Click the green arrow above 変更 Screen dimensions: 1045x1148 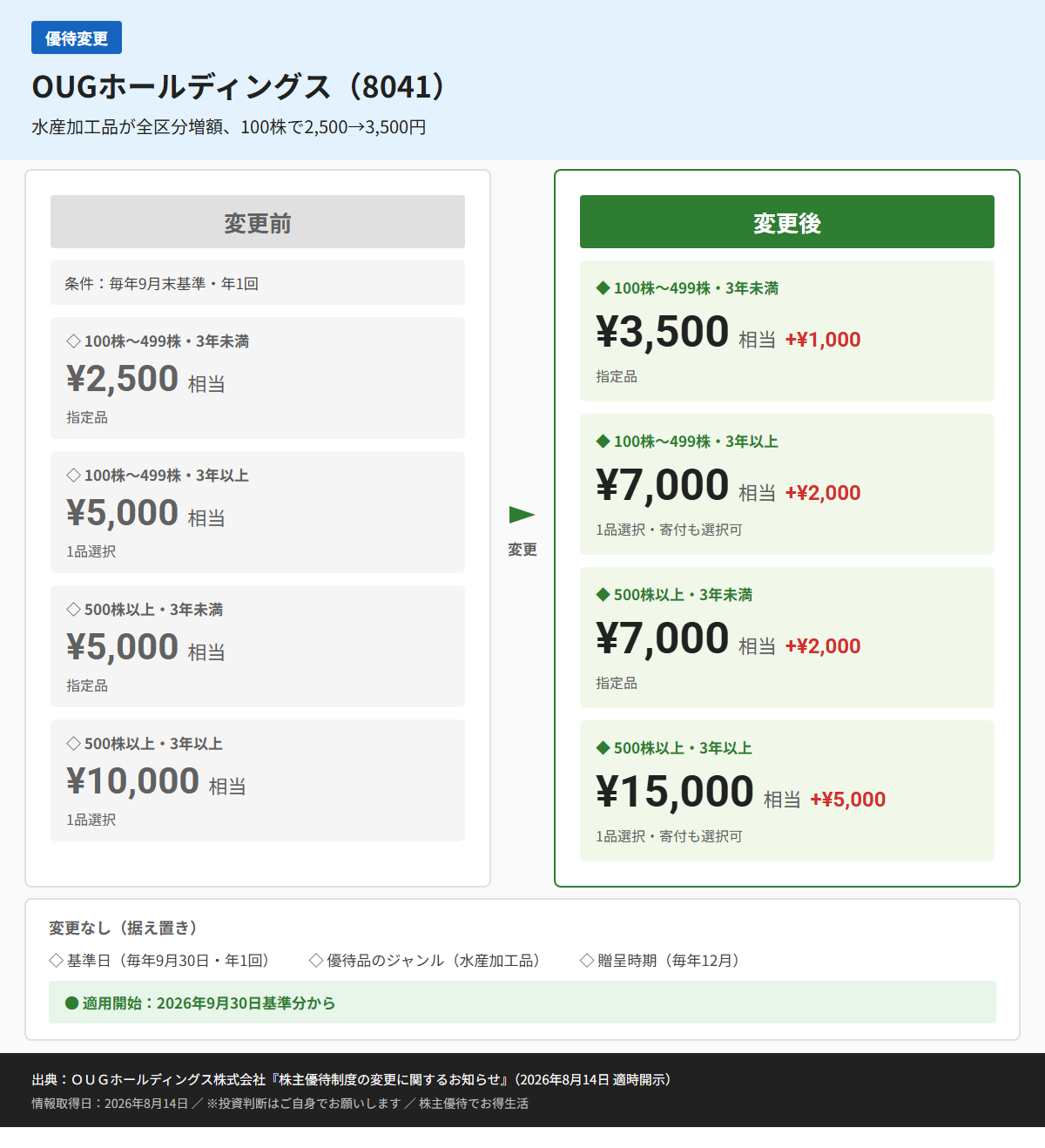522,515
